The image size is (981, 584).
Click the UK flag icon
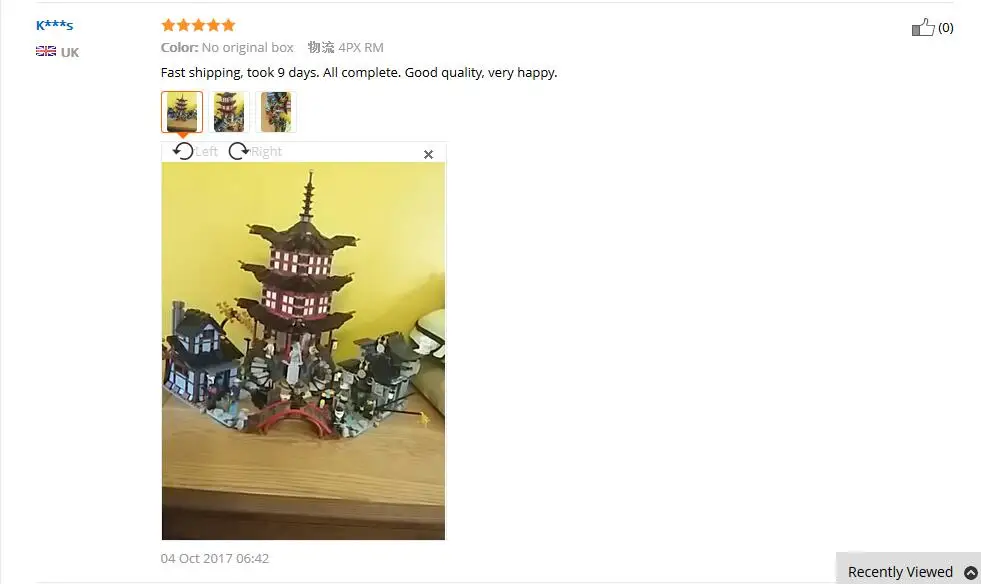click(x=46, y=51)
